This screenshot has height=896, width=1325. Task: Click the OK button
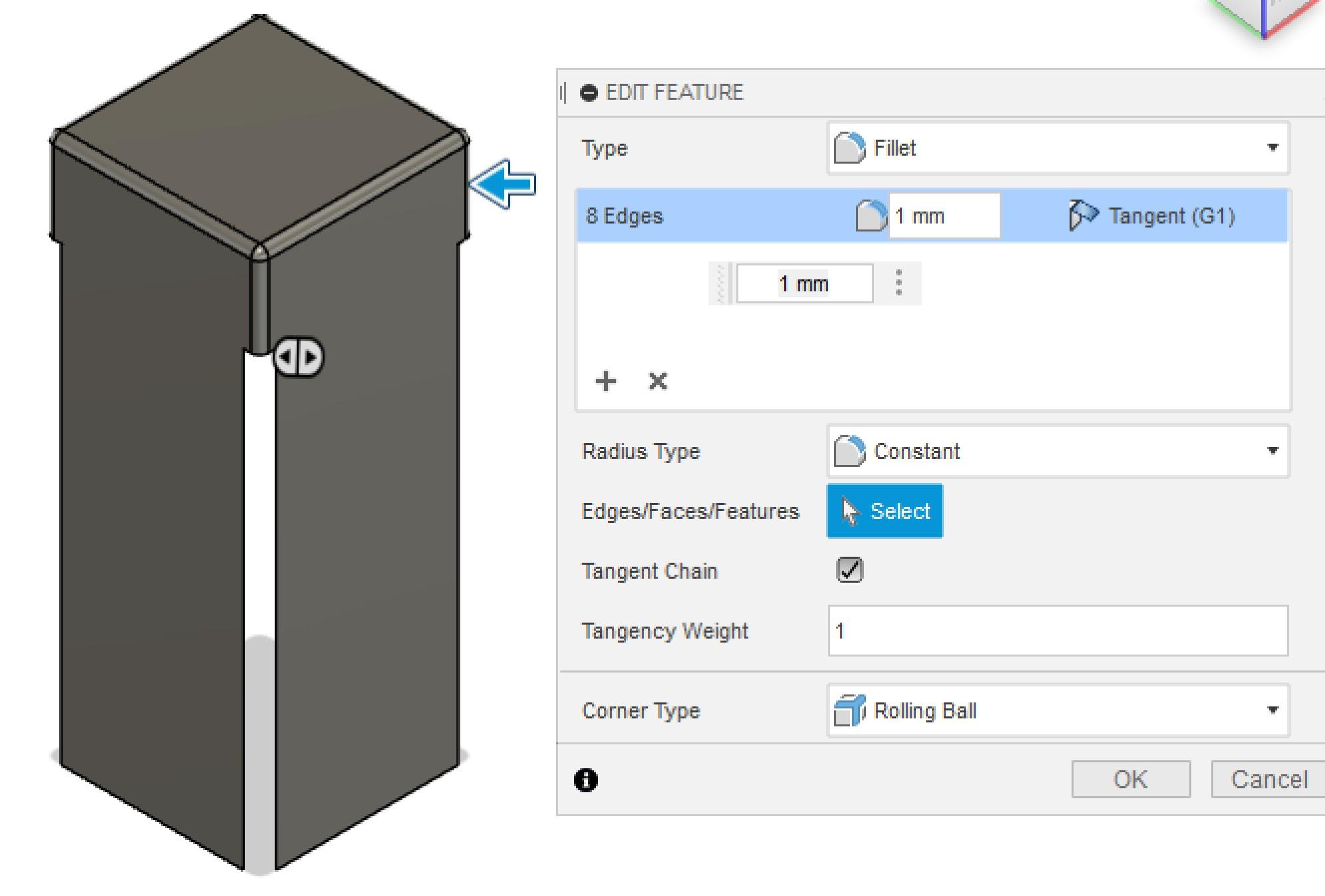(1130, 779)
